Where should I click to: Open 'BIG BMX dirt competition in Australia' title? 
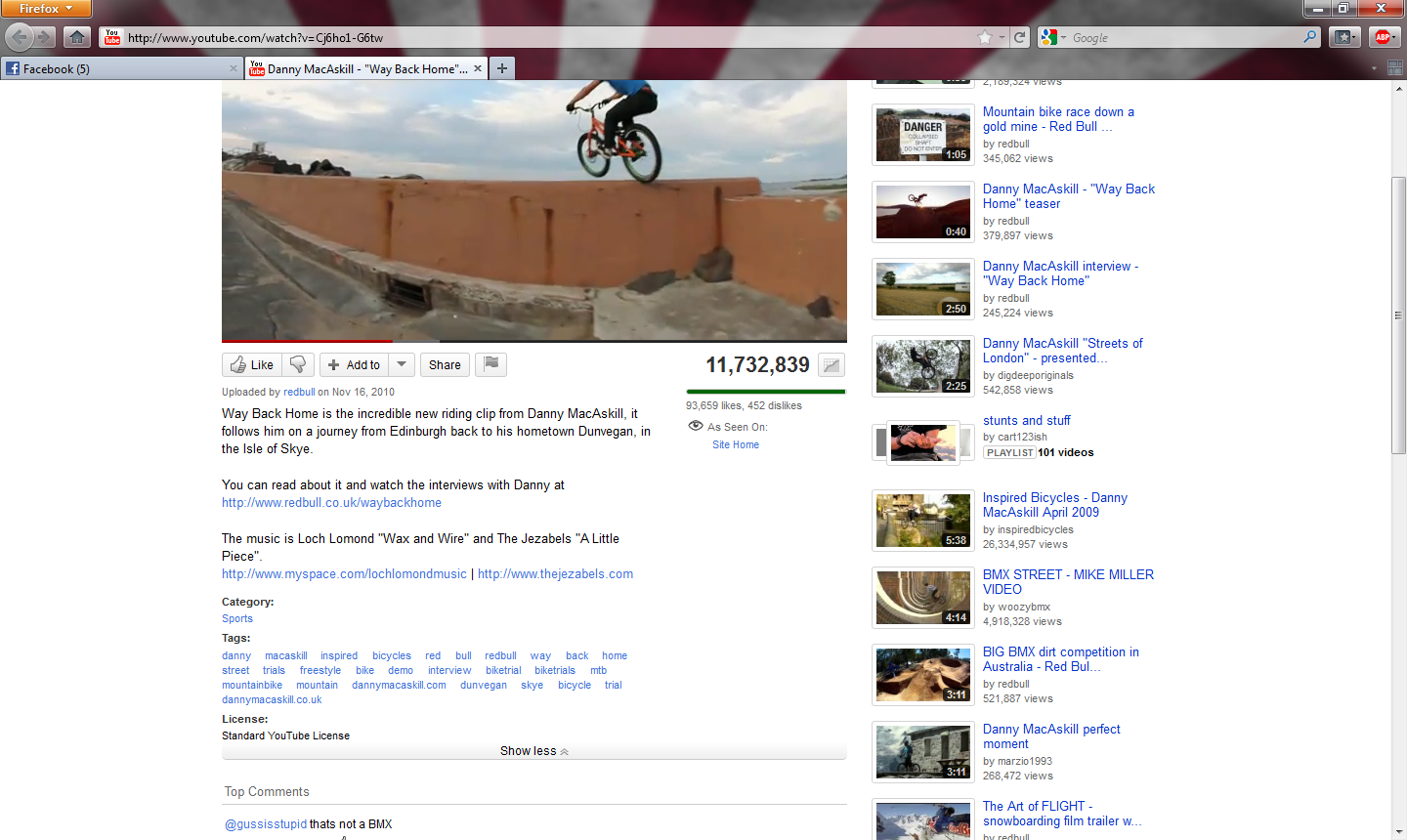[x=1061, y=659]
